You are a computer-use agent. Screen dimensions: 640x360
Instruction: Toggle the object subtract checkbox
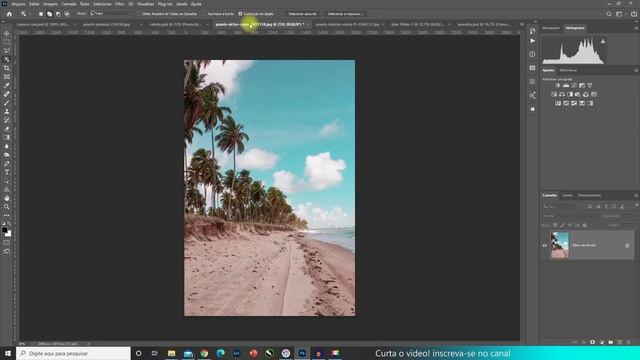(x=240, y=13)
